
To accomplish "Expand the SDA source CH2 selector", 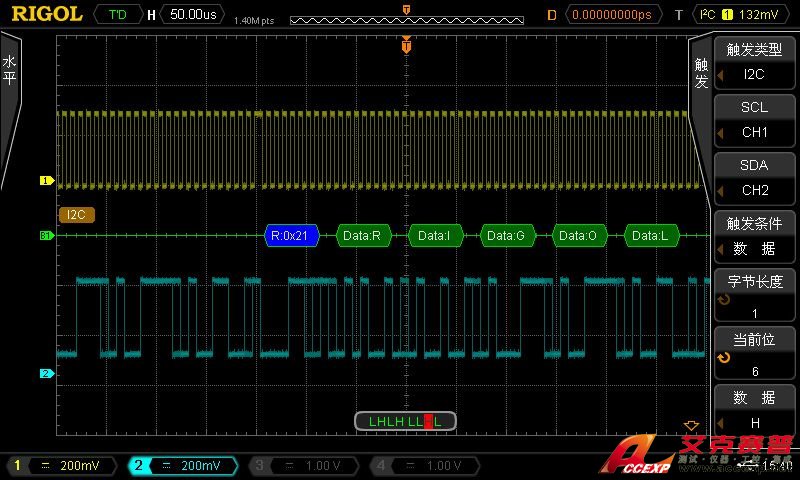I will pyautogui.click(x=754, y=178).
